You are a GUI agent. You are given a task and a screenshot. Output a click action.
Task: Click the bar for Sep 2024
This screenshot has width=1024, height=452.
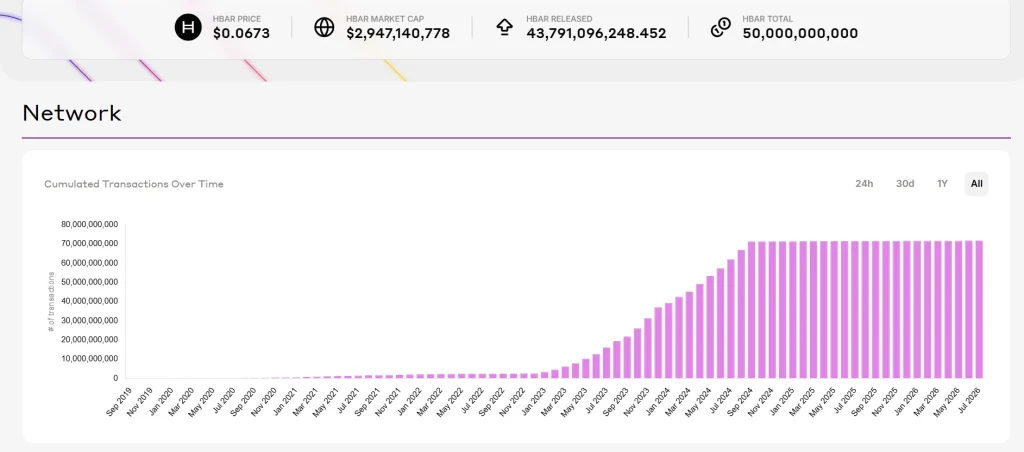[752, 310]
